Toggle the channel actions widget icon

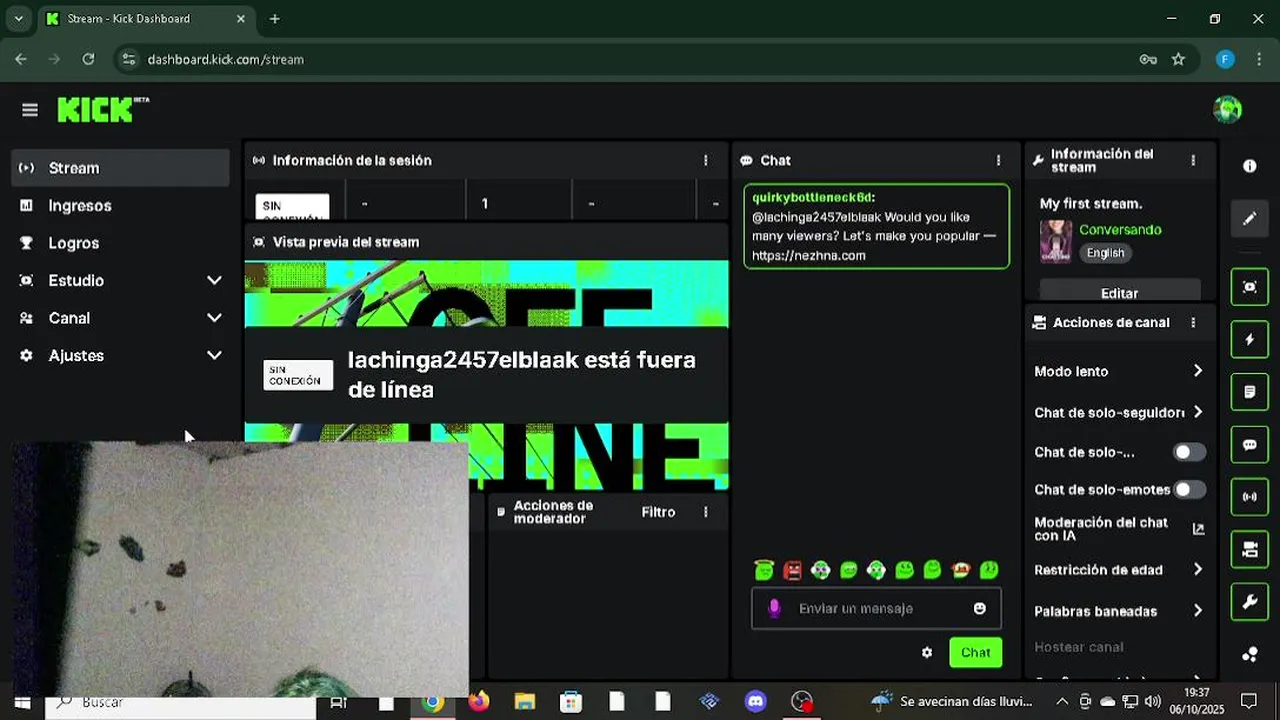pyautogui.click(x=1250, y=549)
